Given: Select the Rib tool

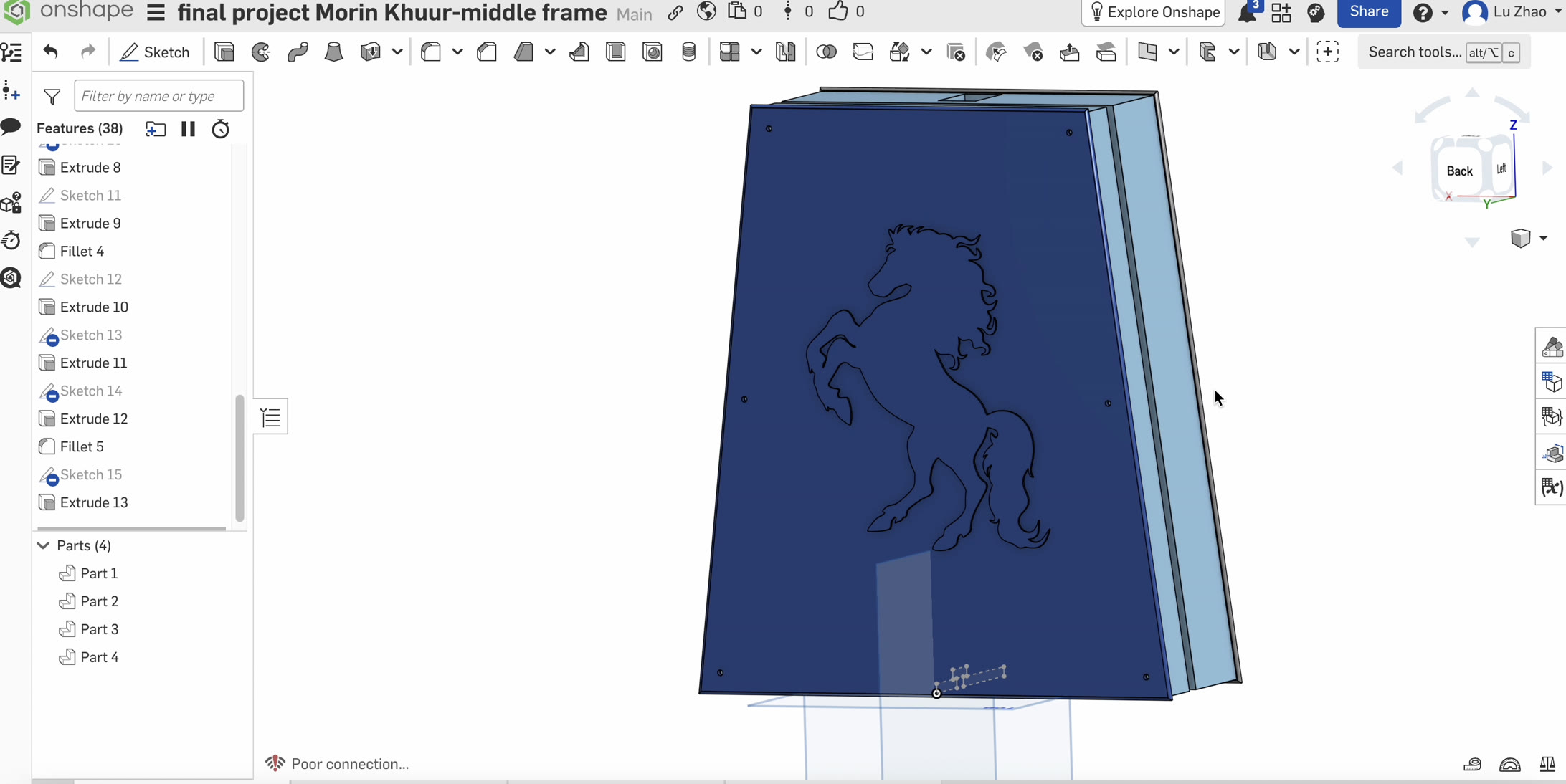Looking at the screenshot, I should [x=579, y=52].
